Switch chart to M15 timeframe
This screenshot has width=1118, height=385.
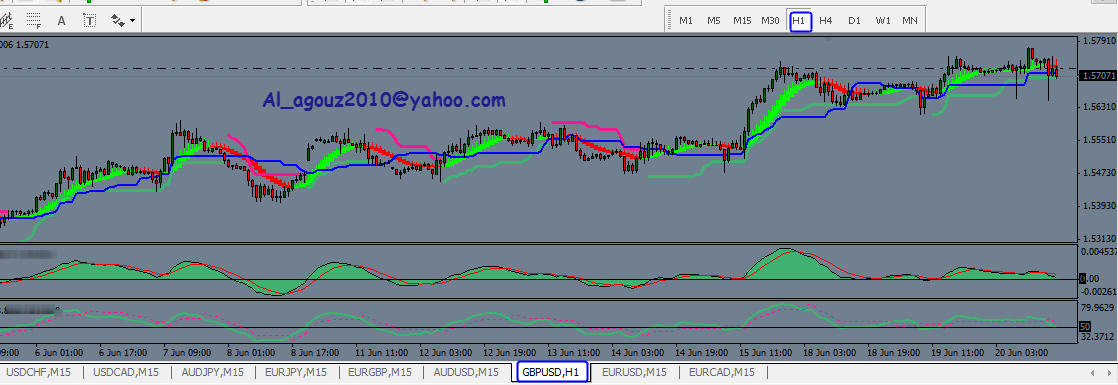pyautogui.click(x=742, y=21)
